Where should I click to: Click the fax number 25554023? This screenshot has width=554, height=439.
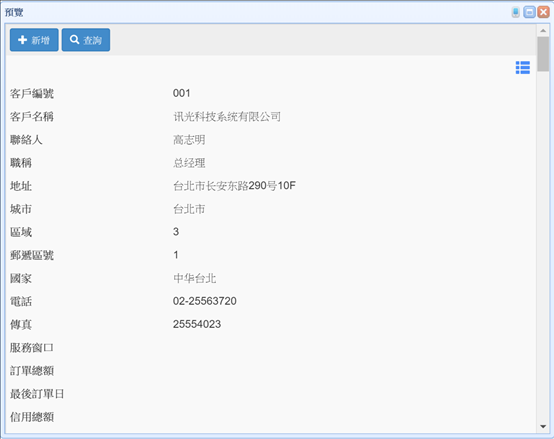[x=197, y=324]
